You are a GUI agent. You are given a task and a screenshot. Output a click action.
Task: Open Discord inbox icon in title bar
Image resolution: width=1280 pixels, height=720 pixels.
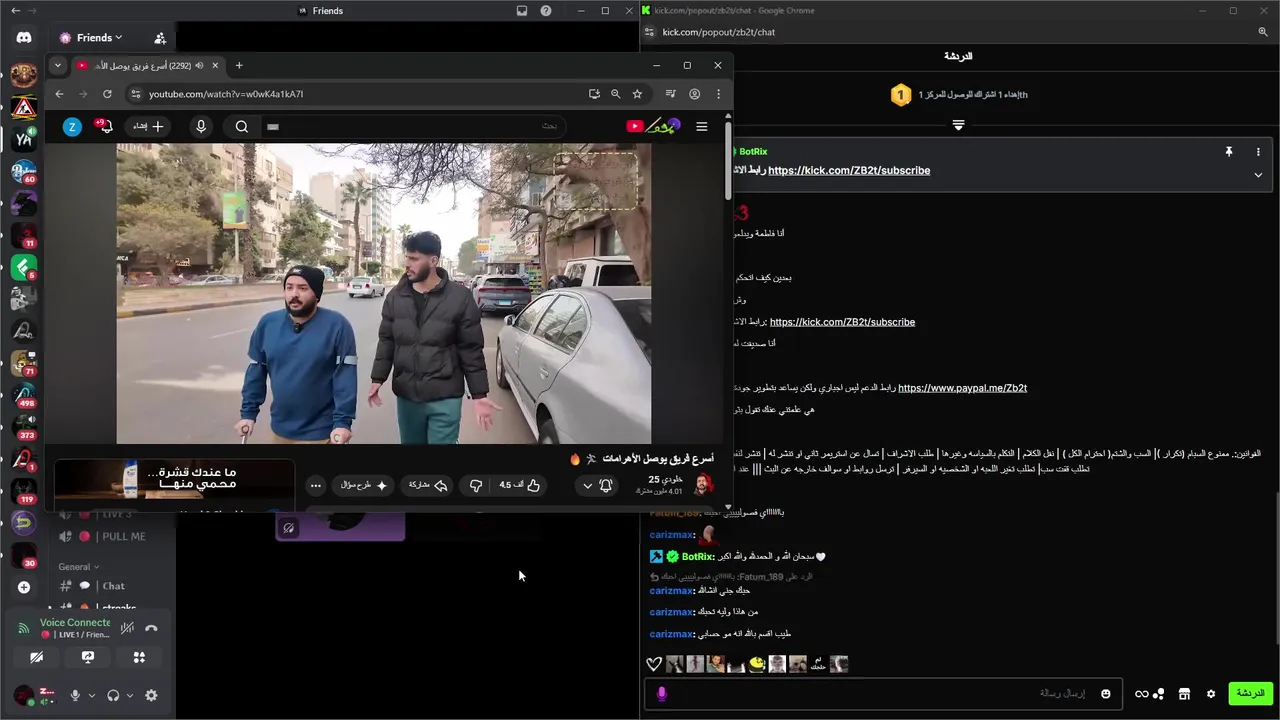tap(521, 11)
